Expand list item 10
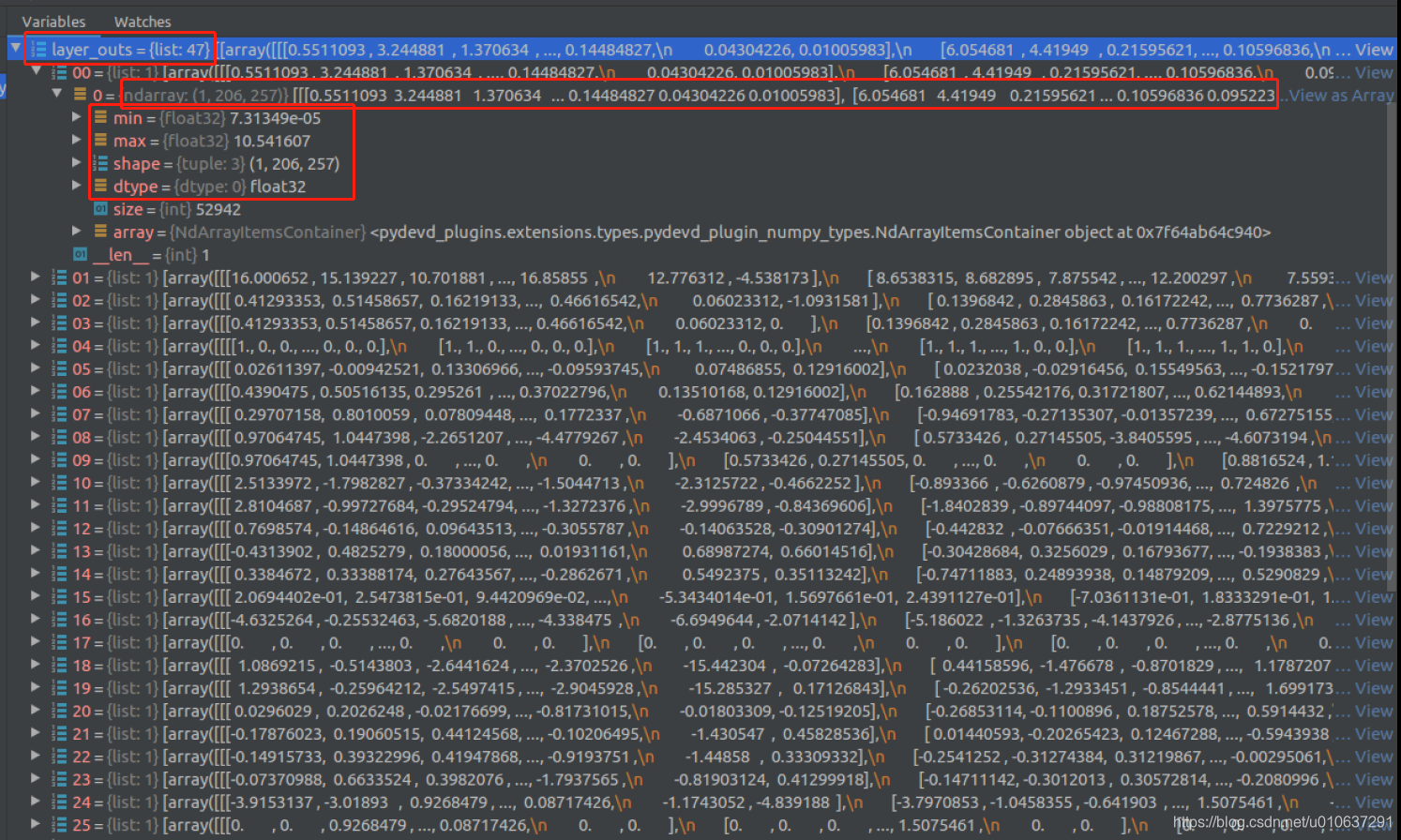Viewport: 1401px width, 840px height. point(36,482)
